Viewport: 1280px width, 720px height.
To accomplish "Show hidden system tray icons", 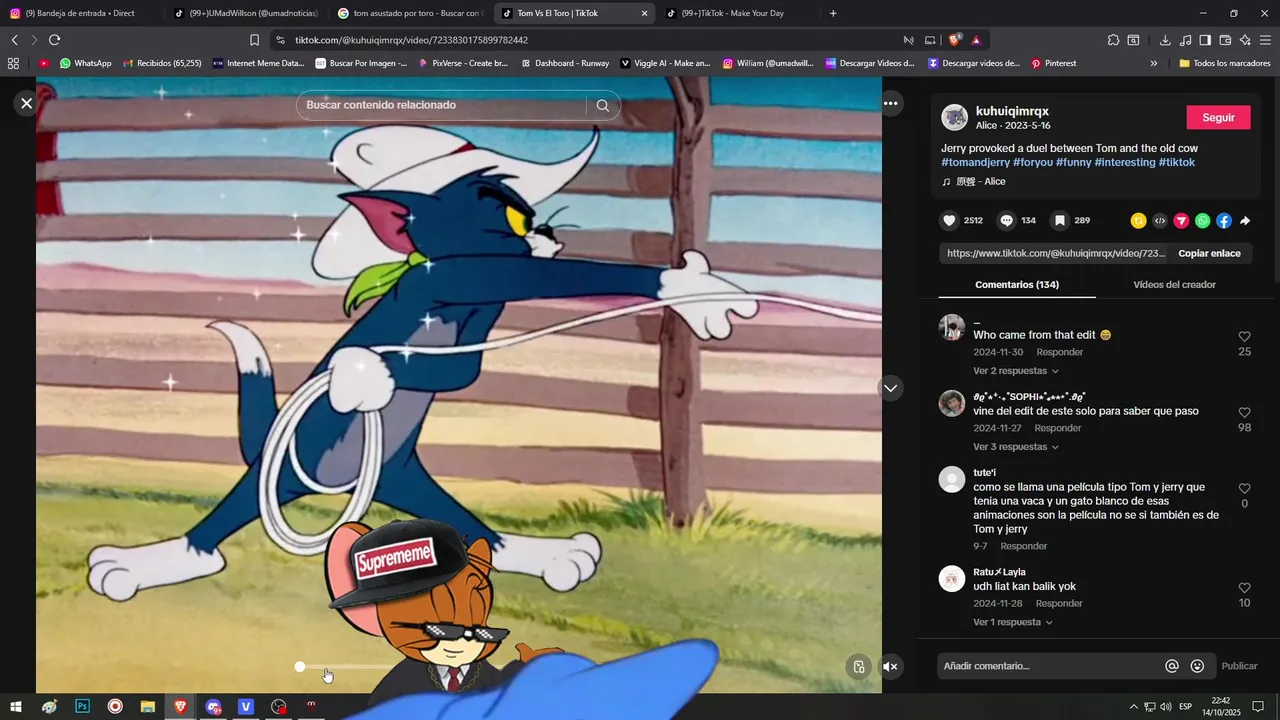I will [x=1132, y=706].
